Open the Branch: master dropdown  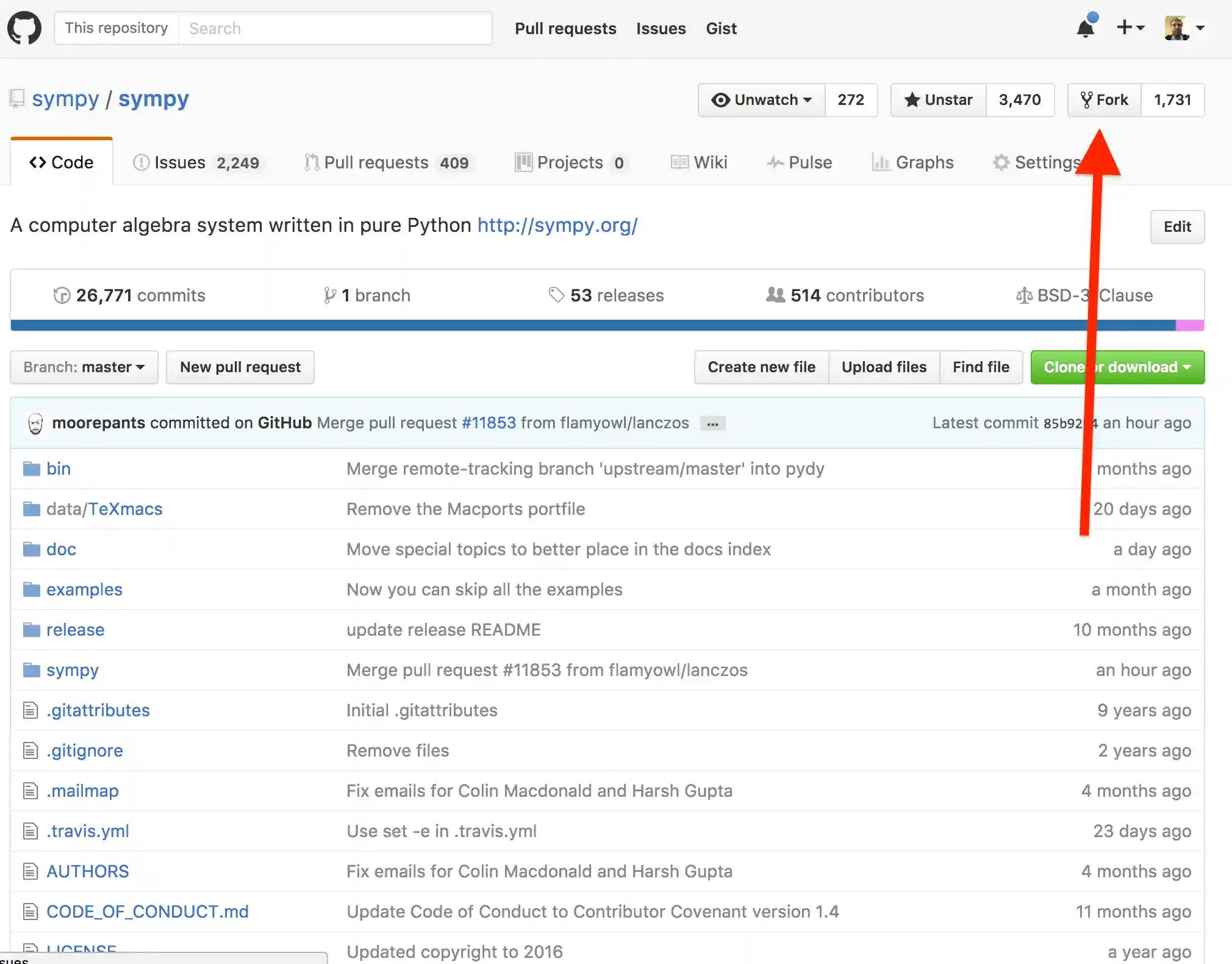tap(84, 367)
